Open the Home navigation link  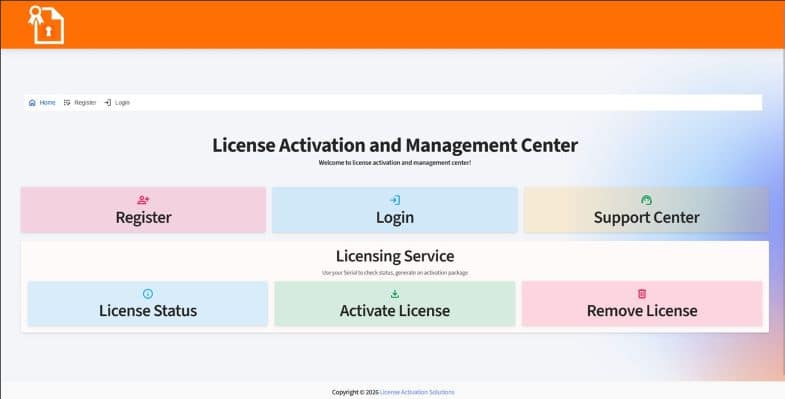coord(42,103)
